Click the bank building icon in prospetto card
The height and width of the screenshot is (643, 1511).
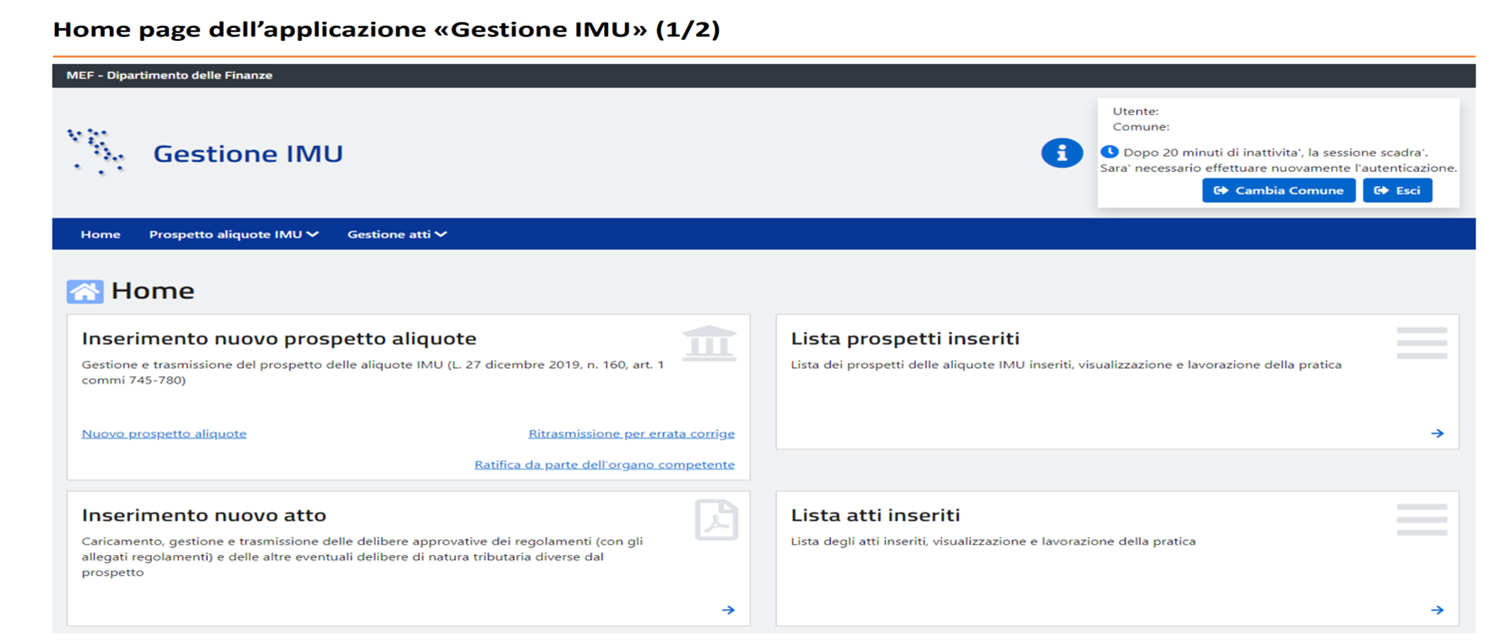coord(709,344)
